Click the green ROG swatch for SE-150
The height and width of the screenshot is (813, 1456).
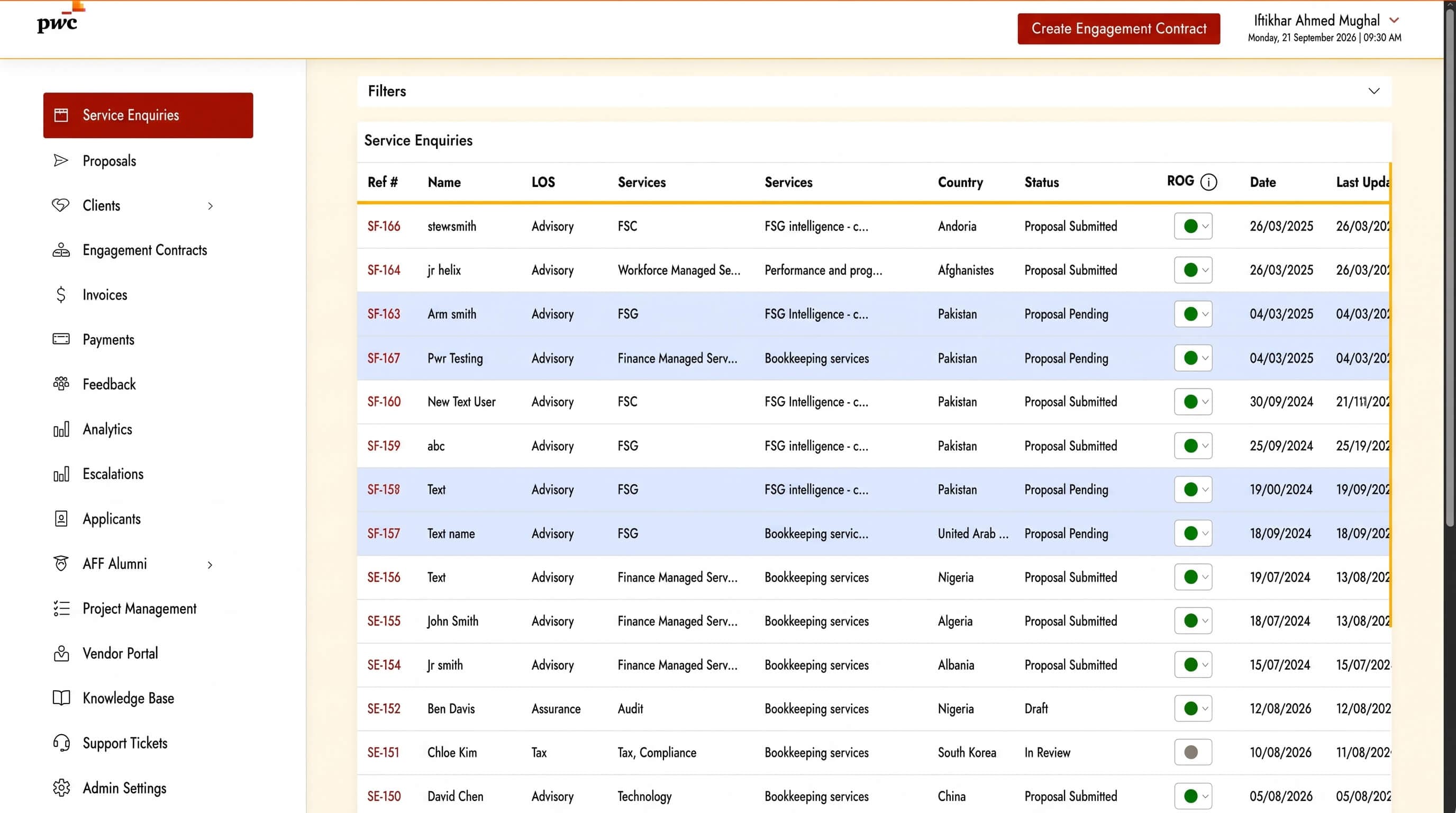tap(1191, 796)
